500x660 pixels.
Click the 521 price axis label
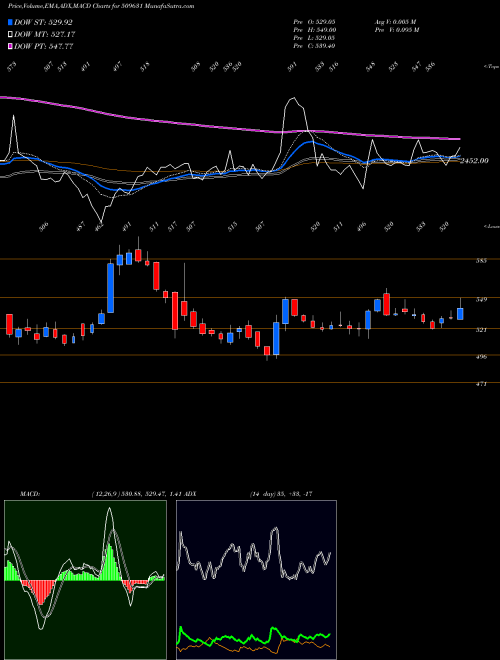(x=482, y=330)
